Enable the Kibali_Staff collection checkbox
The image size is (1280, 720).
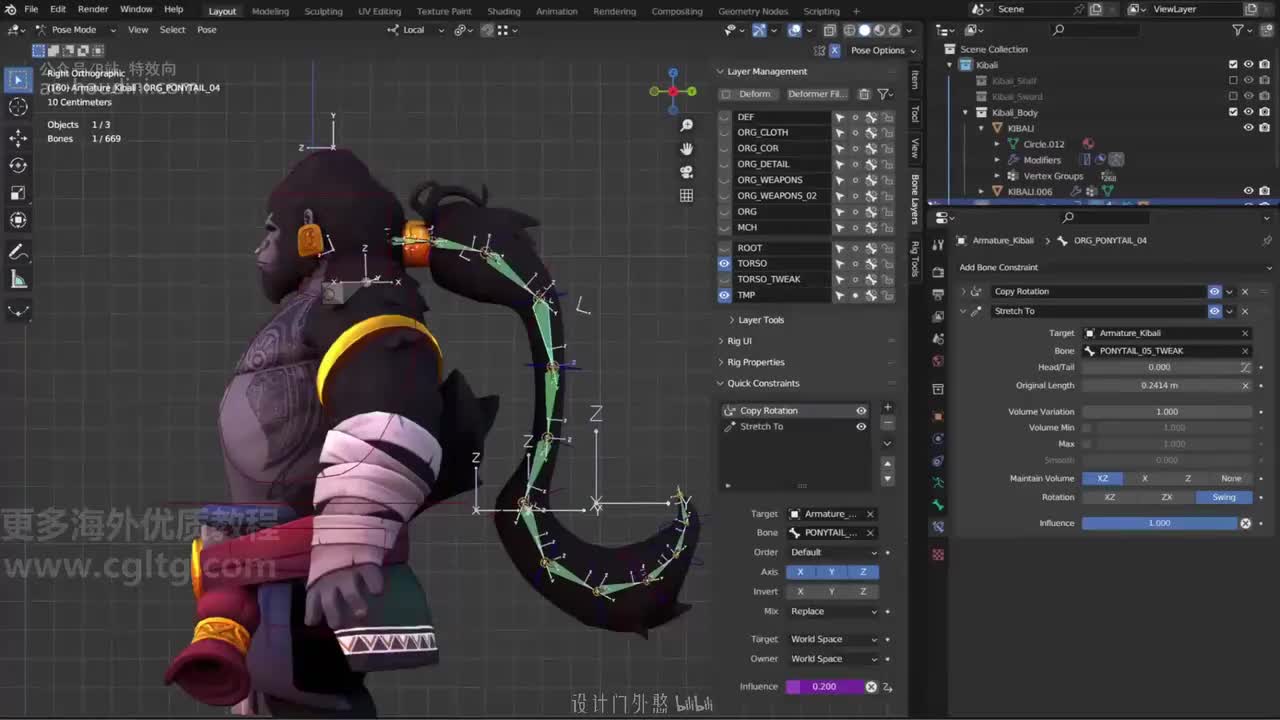(x=1233, y=81)
